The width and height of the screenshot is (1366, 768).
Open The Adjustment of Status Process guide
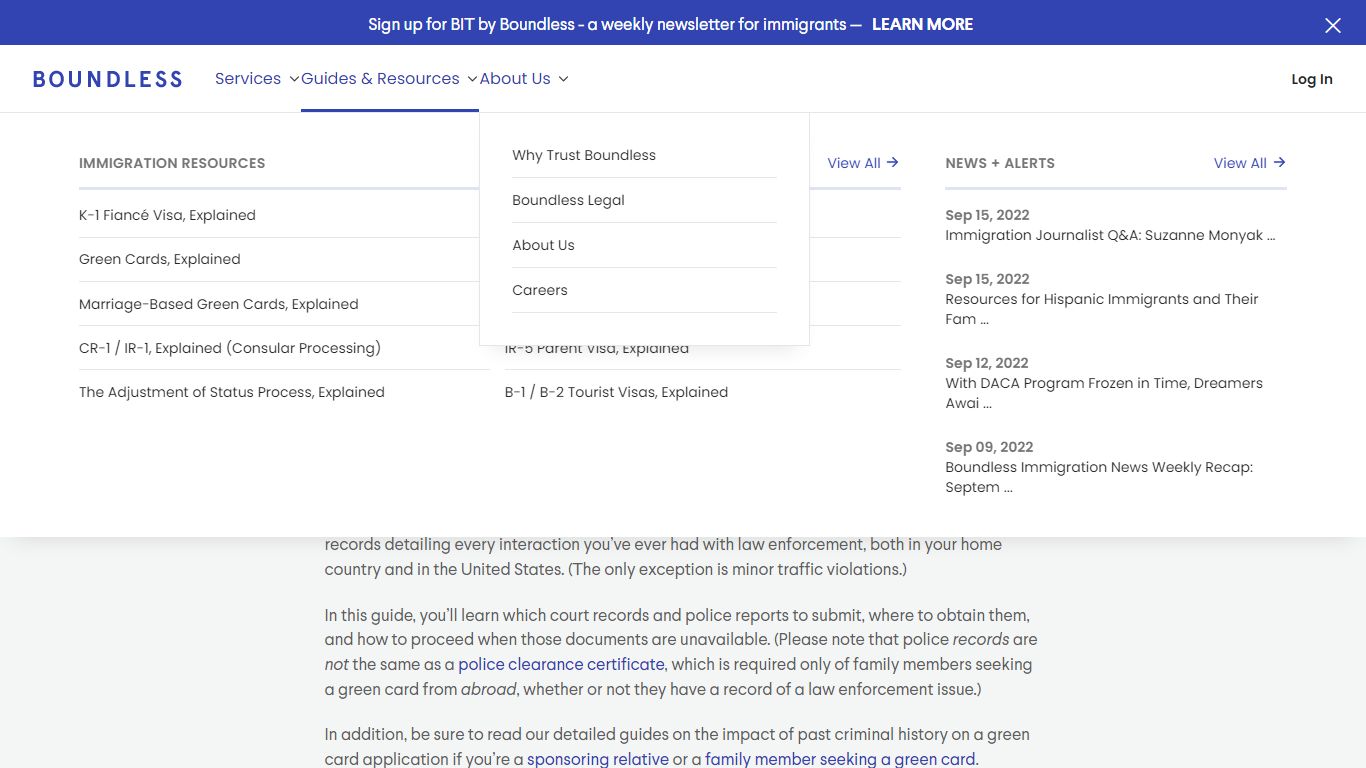pos(232,392)
